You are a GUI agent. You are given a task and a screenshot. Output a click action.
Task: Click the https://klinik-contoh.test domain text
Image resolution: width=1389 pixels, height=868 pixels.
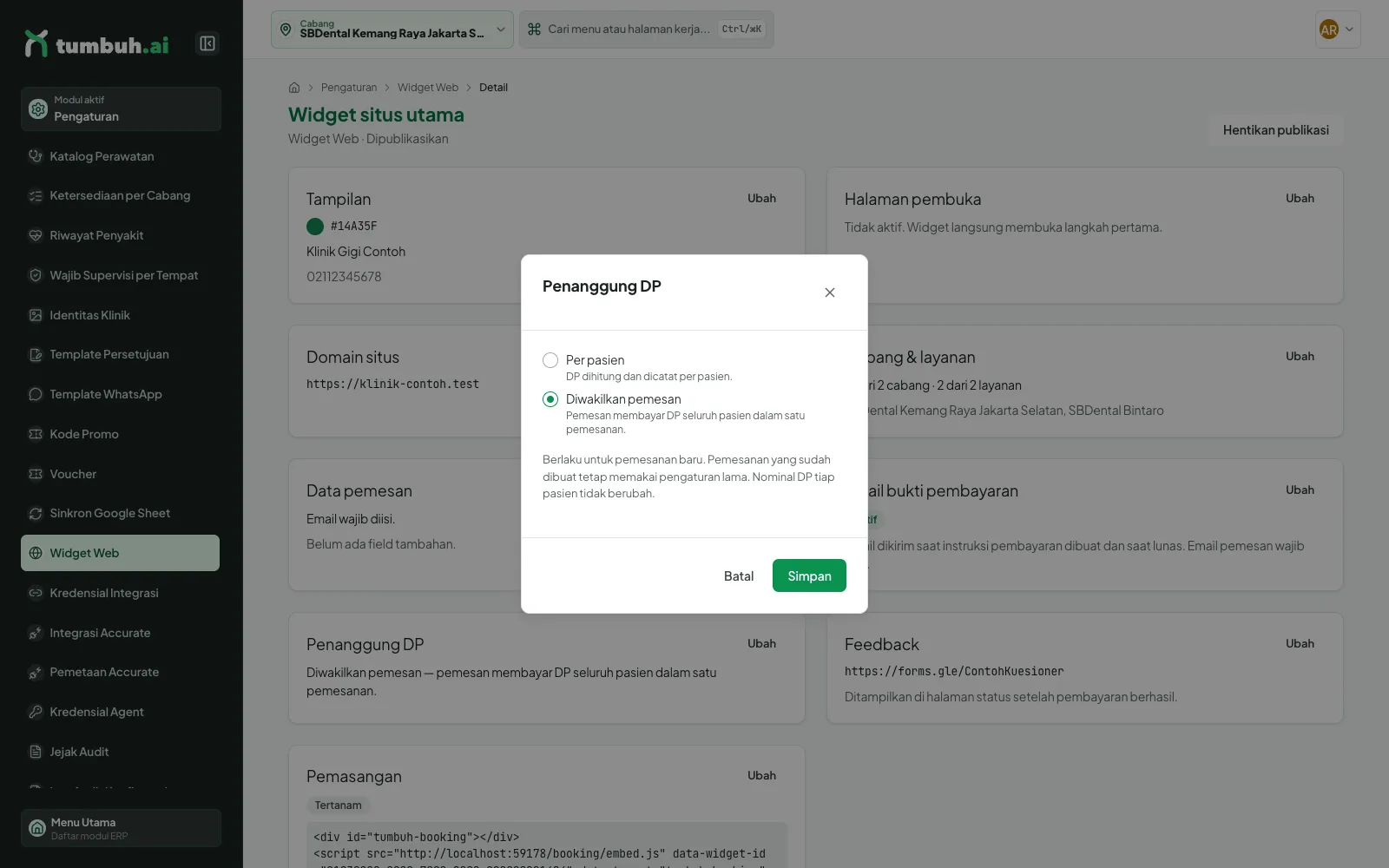point(392,384)
